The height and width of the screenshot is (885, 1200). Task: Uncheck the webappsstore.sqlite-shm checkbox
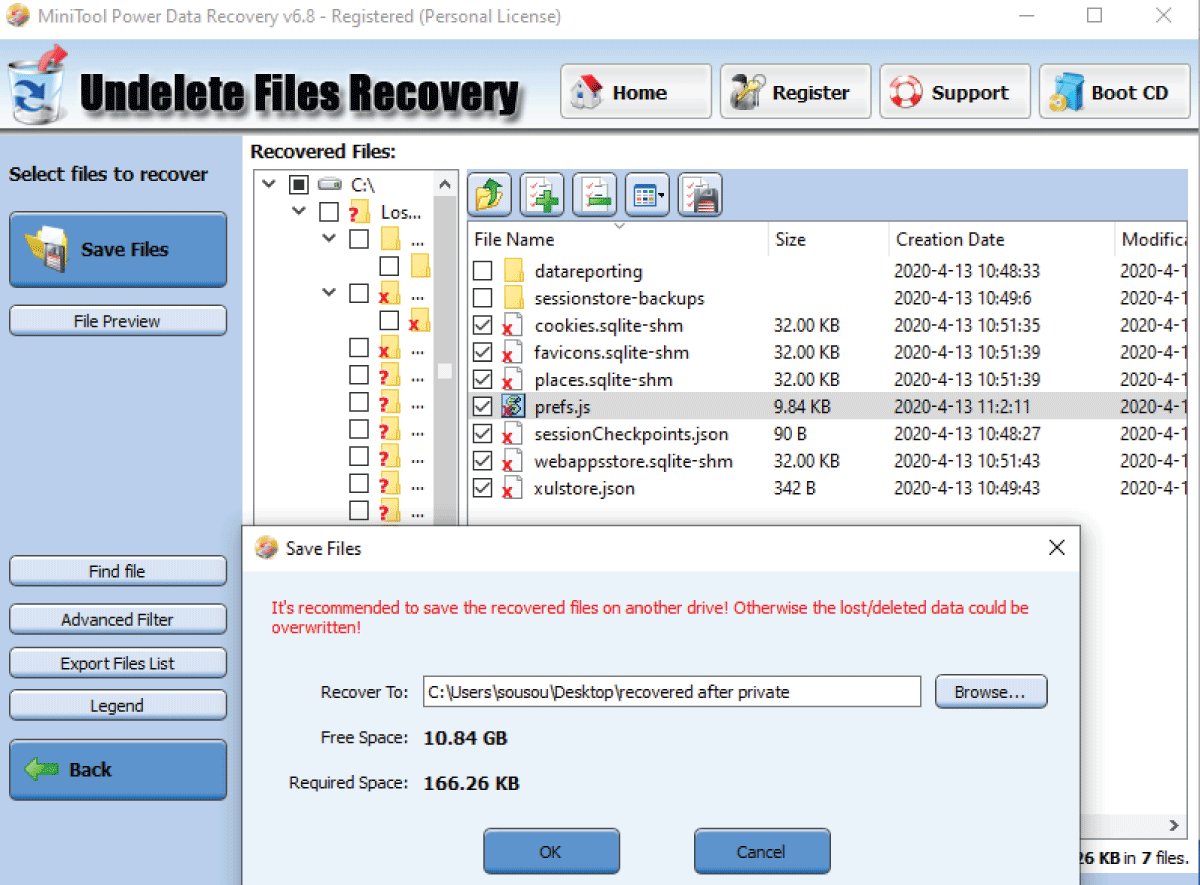tap(483, 461)
